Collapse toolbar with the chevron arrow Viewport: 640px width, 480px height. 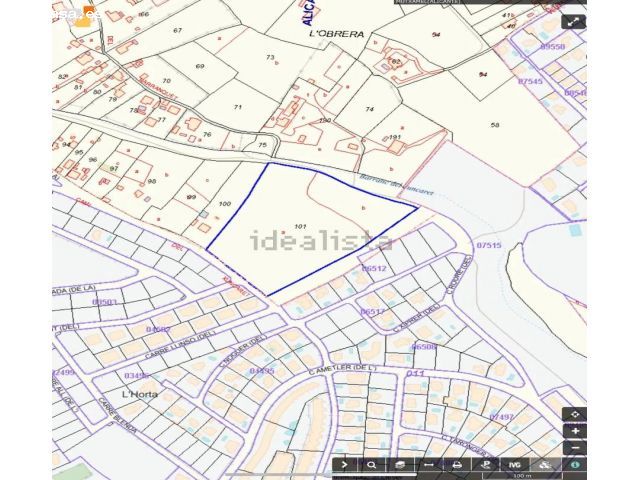[344, 464]
